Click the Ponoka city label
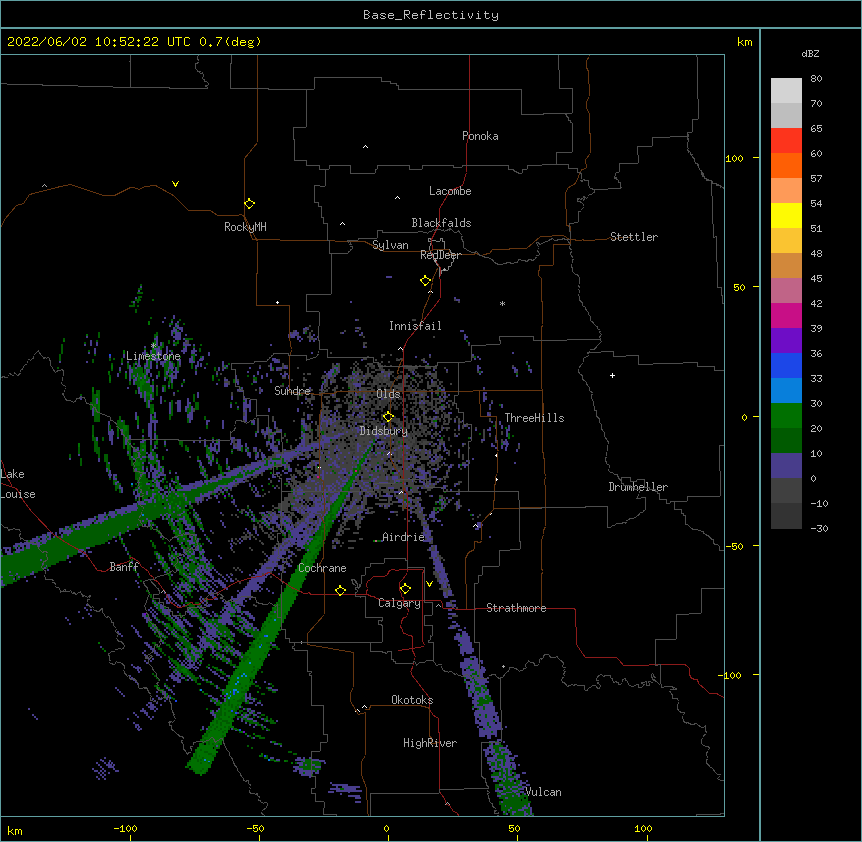The height and width of the screenshot is (842, 862). click(480, 136)
